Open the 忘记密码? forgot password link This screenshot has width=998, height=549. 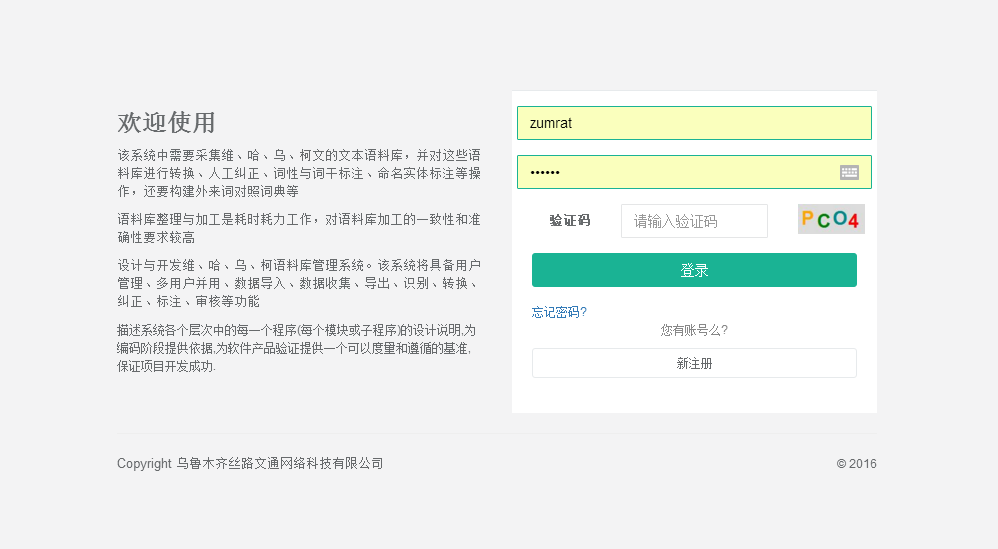(x=559, y=312)
